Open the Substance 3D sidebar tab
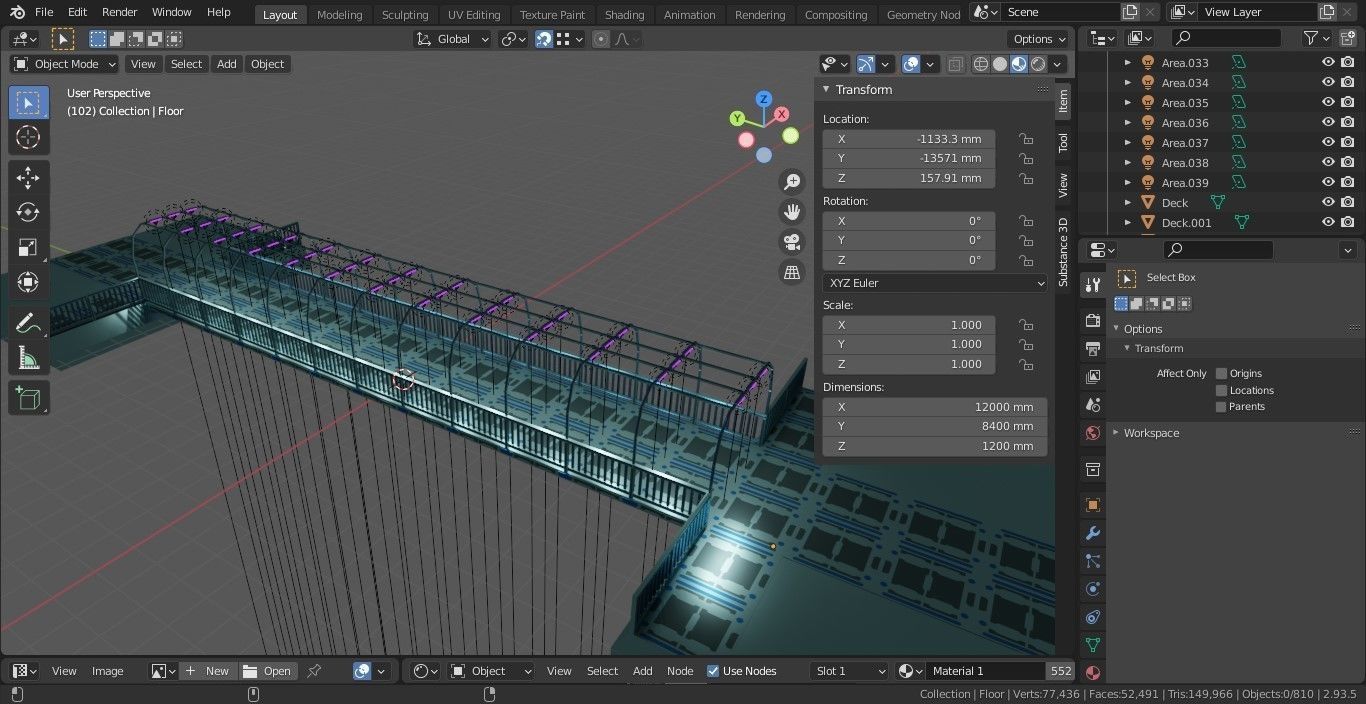 tap(1063, 252)
